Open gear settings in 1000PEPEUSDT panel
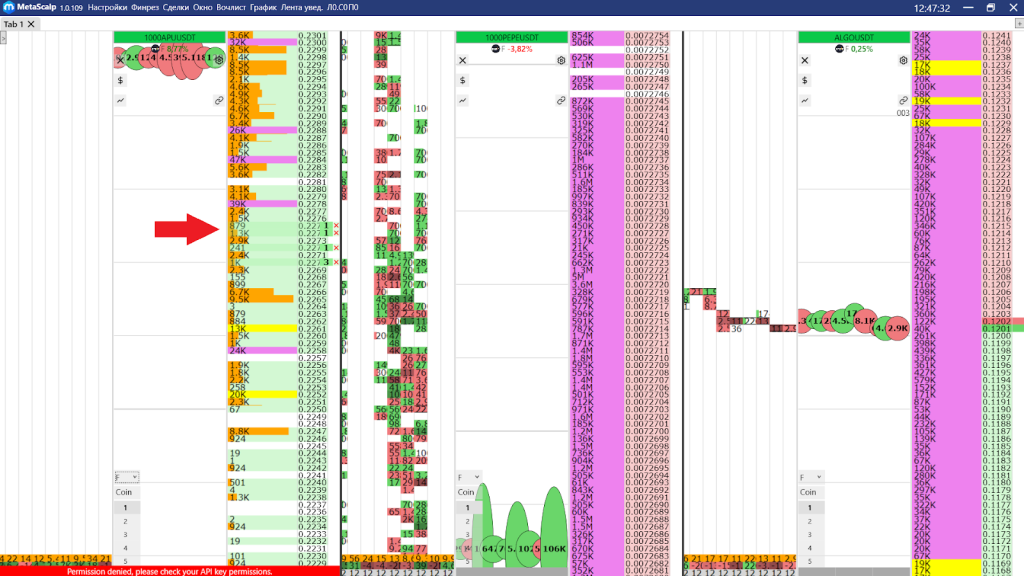Screen dimensions: 1024x576 561,60
